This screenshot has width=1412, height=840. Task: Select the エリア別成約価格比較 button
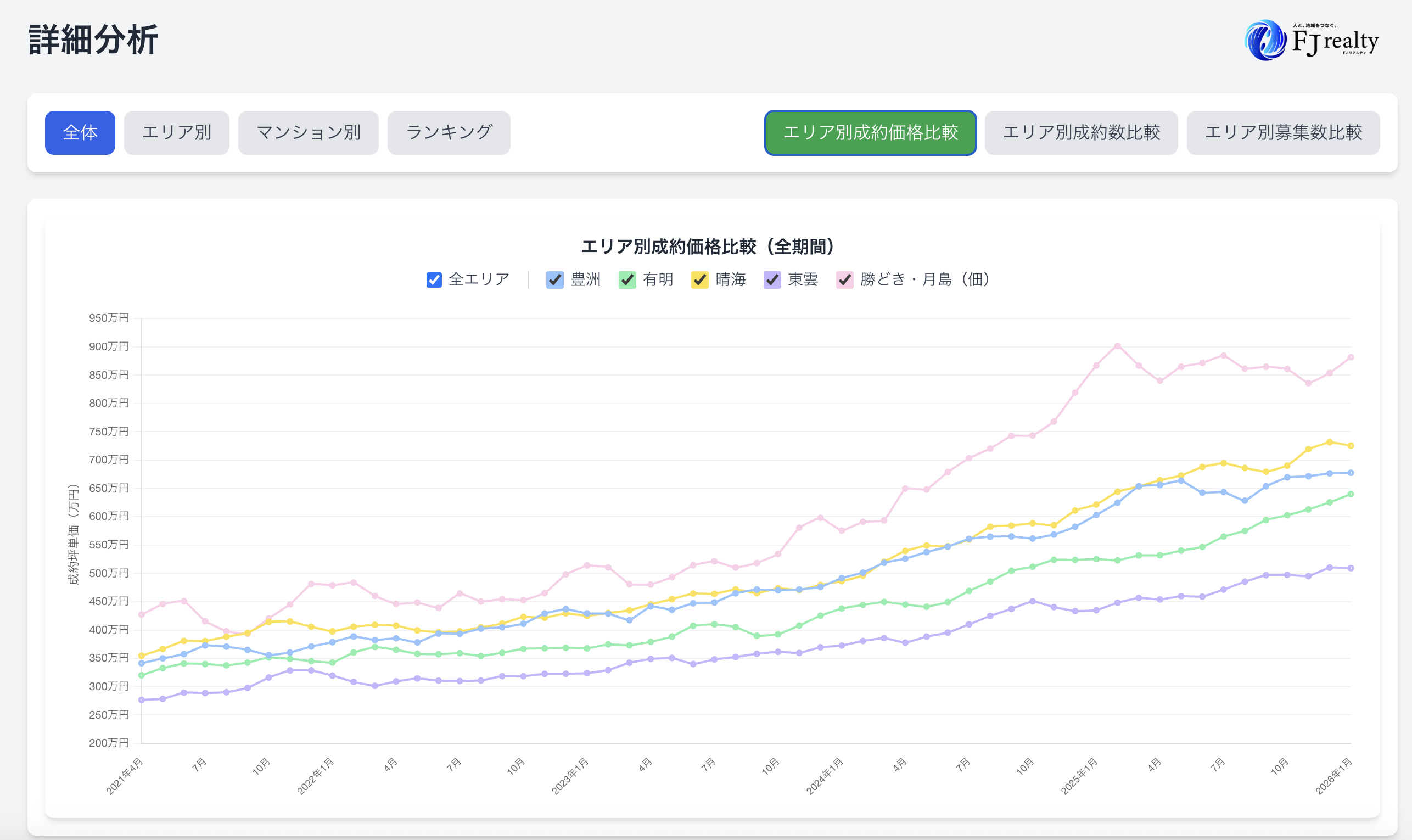(x=870, y=132)
